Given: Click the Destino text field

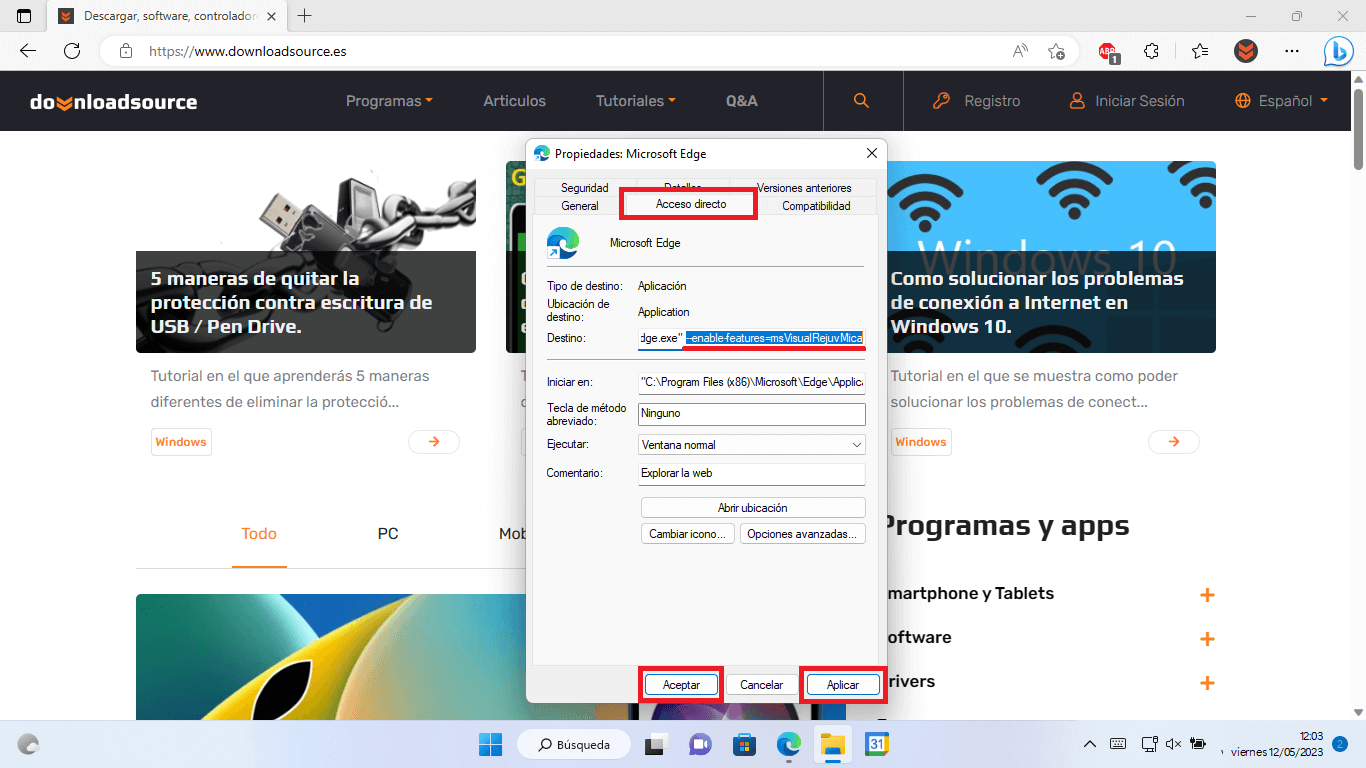Looking at the screenshot, I should tap(752, 338).
